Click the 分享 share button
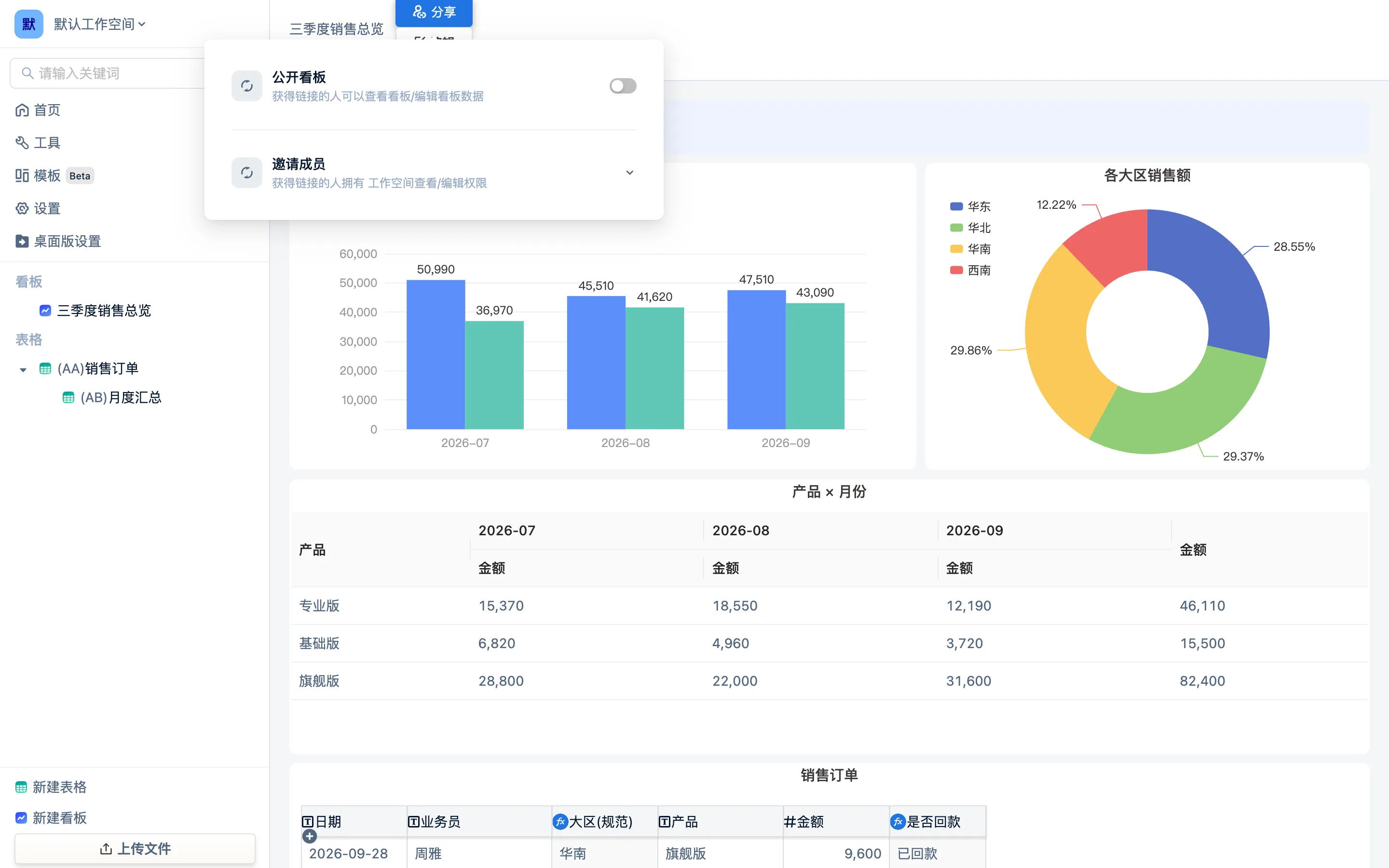Image resolution: width=1389 pixels, height=868 pixels. [434, 12]
